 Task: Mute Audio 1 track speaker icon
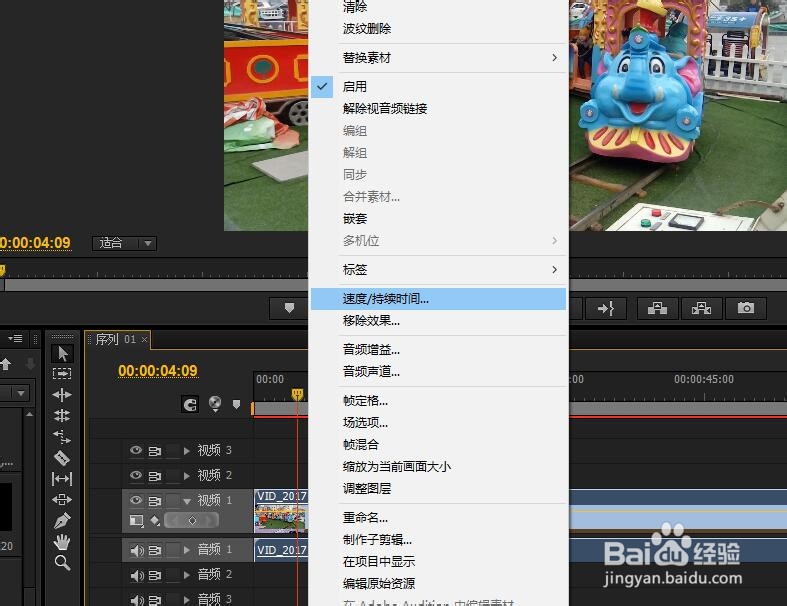[136, 551]
